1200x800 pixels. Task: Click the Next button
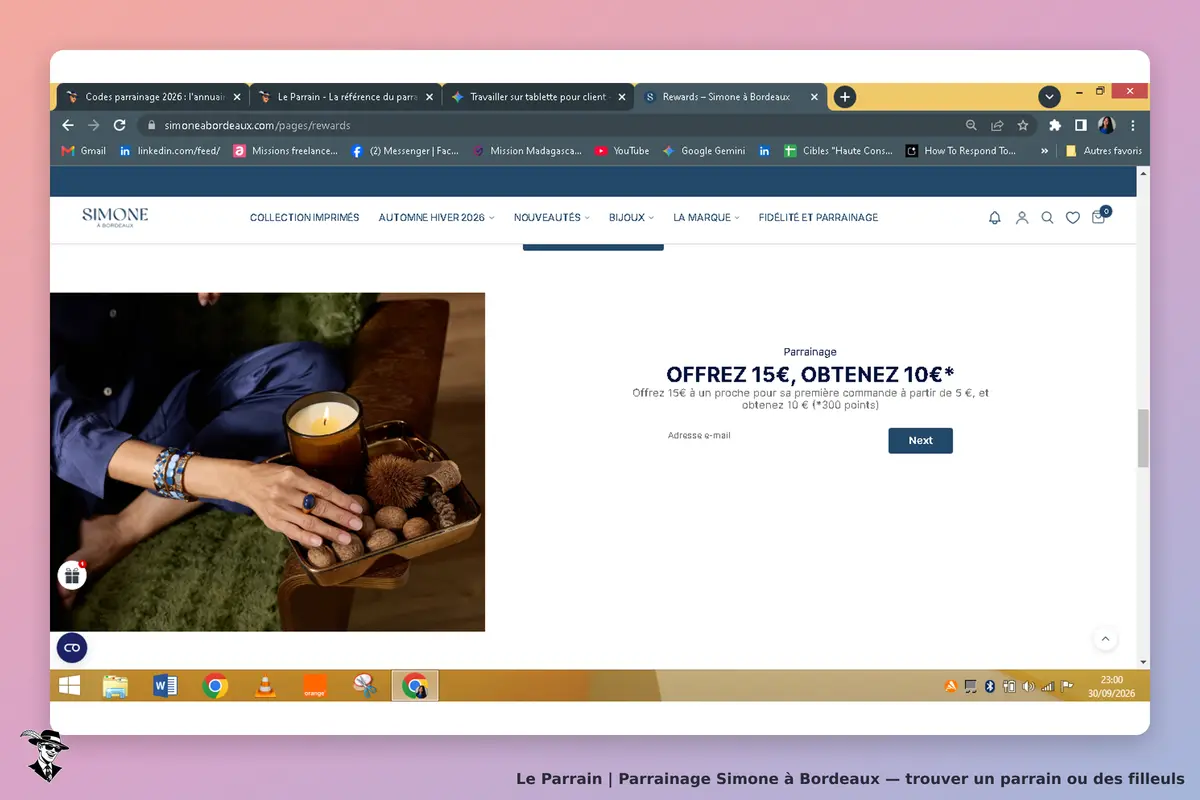coord(920,440)
